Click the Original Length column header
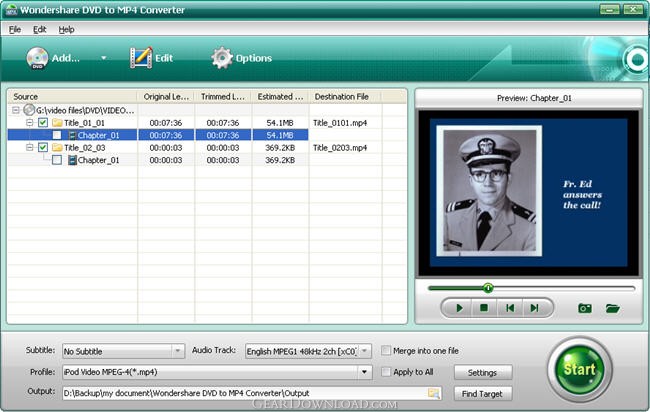The image size is (650, 412). (x=166, y=97)
